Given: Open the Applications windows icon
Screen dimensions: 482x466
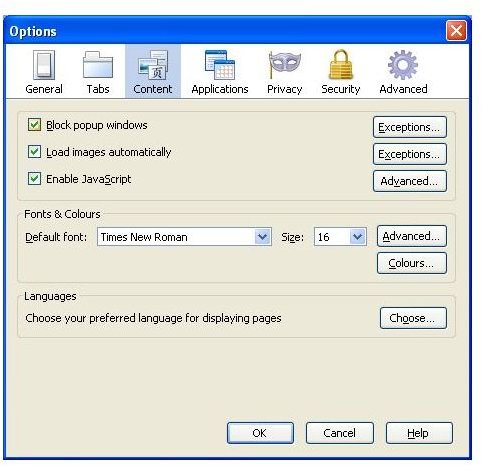Looking at the screenshot, I should point(220,65).
